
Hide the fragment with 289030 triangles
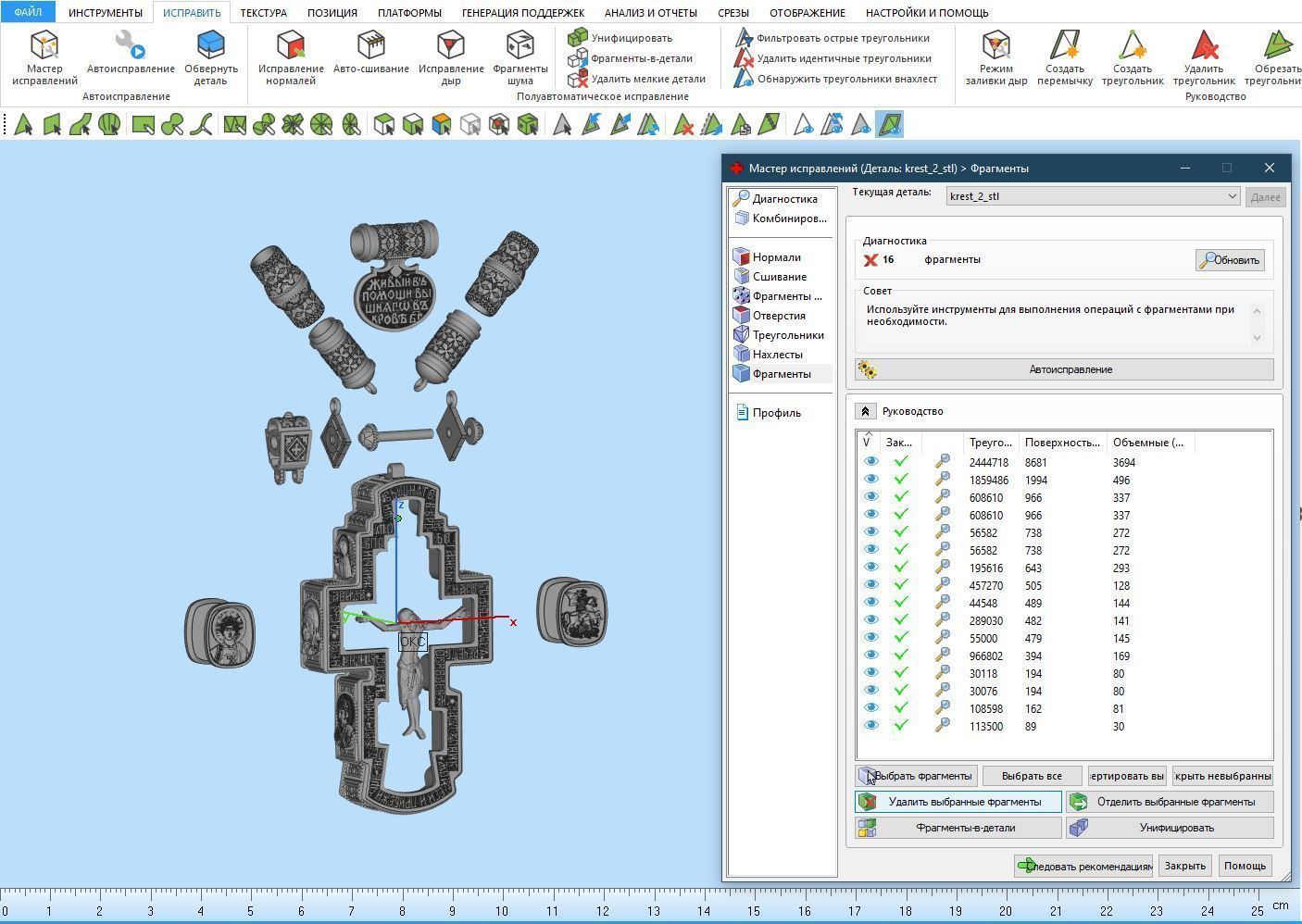[x=870, y=620]
